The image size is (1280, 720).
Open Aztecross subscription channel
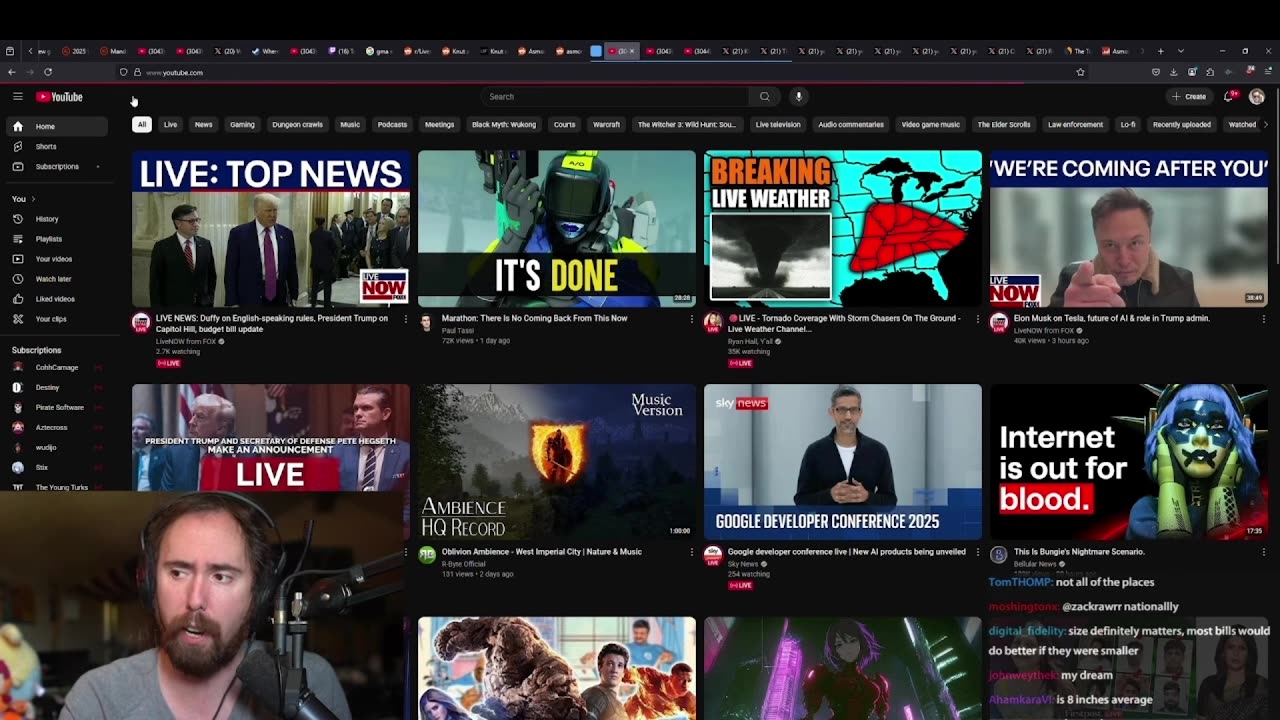(x=56, y=428)
